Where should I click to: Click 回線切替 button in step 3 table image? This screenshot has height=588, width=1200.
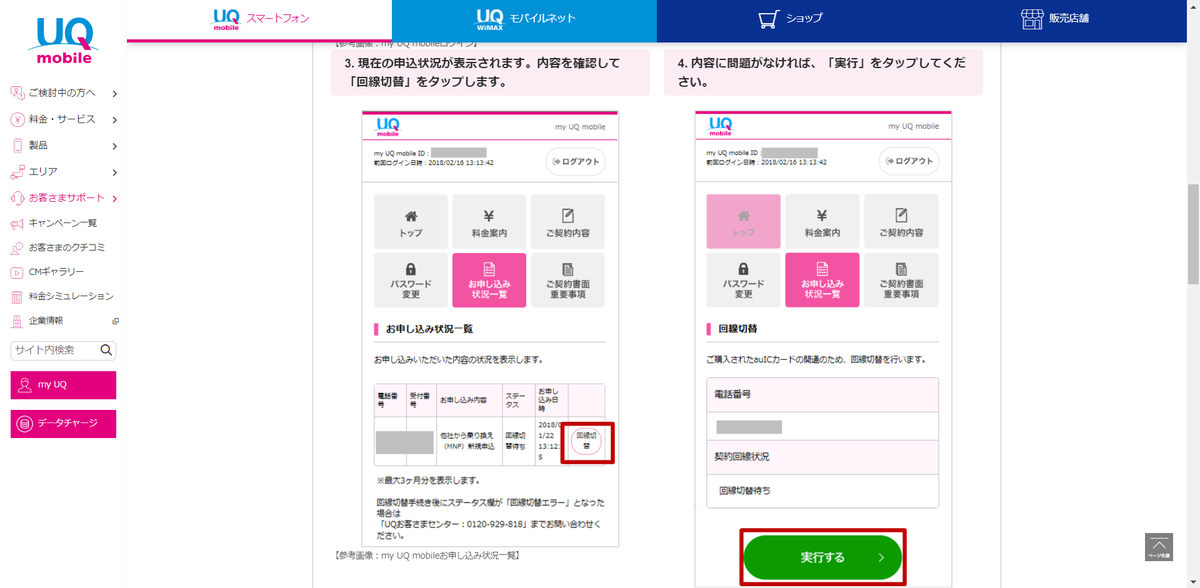[587, 441]
